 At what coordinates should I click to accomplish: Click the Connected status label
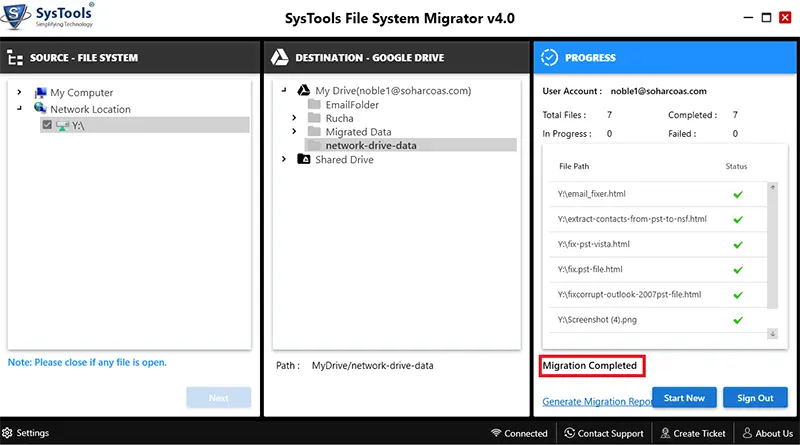(526, 433)
